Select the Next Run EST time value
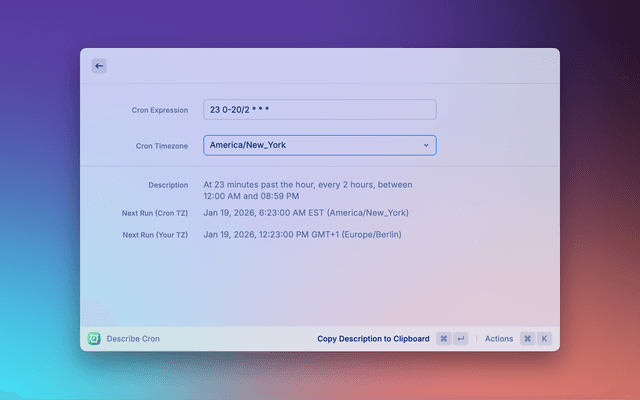The width and height of the screenshot is (640, 400). pyautogui.click(x=306, y=213)
